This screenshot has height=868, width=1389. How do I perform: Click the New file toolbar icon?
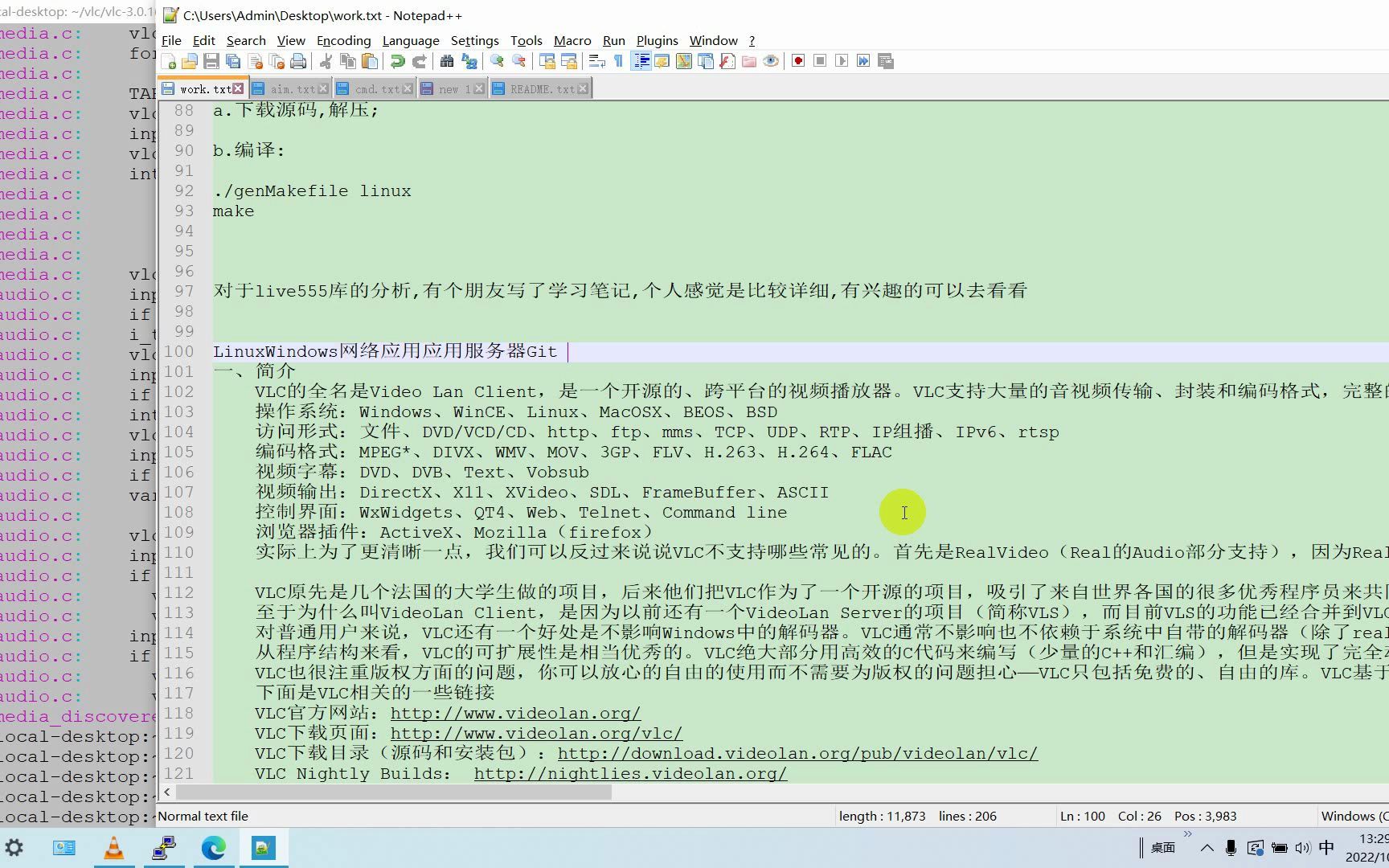pyautogui.click(x=169, y=62)
